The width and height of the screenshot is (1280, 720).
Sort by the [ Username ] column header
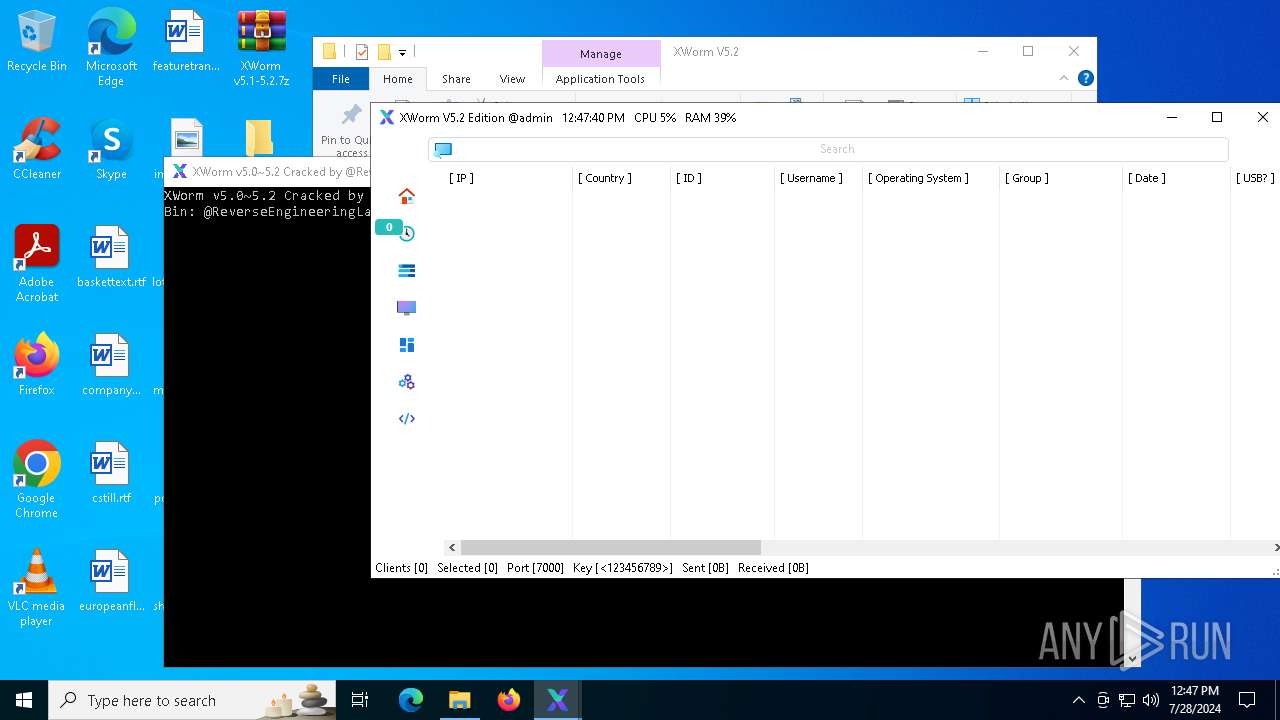click(811, 178)
